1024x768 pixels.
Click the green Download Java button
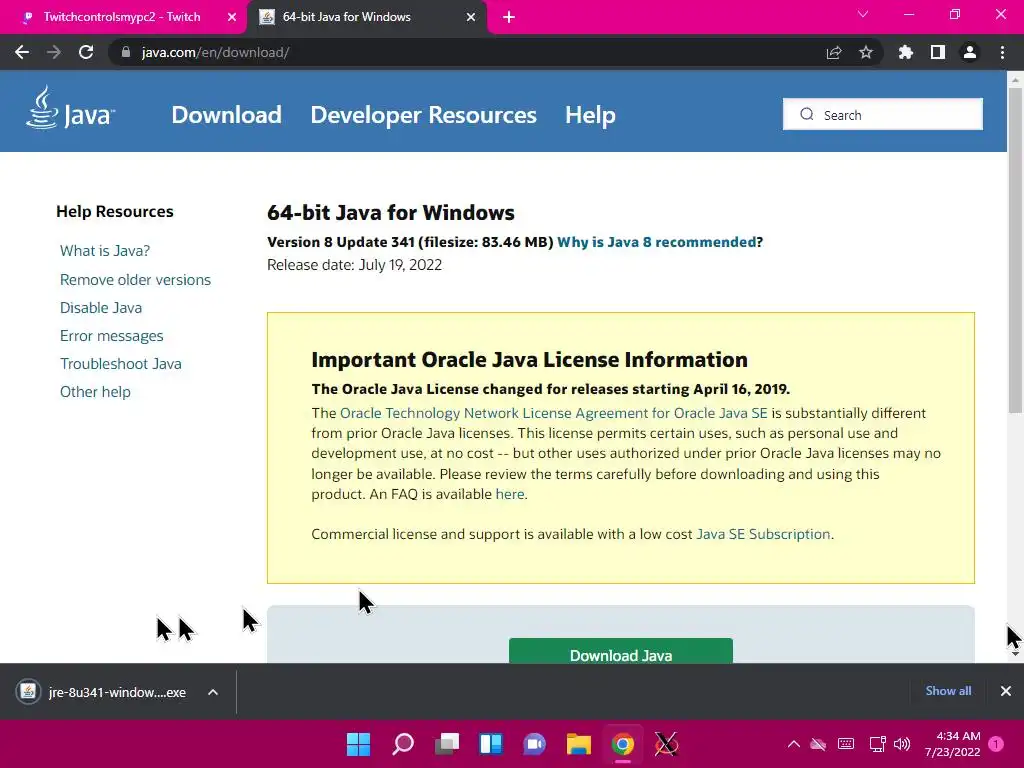tap(620, 652)
